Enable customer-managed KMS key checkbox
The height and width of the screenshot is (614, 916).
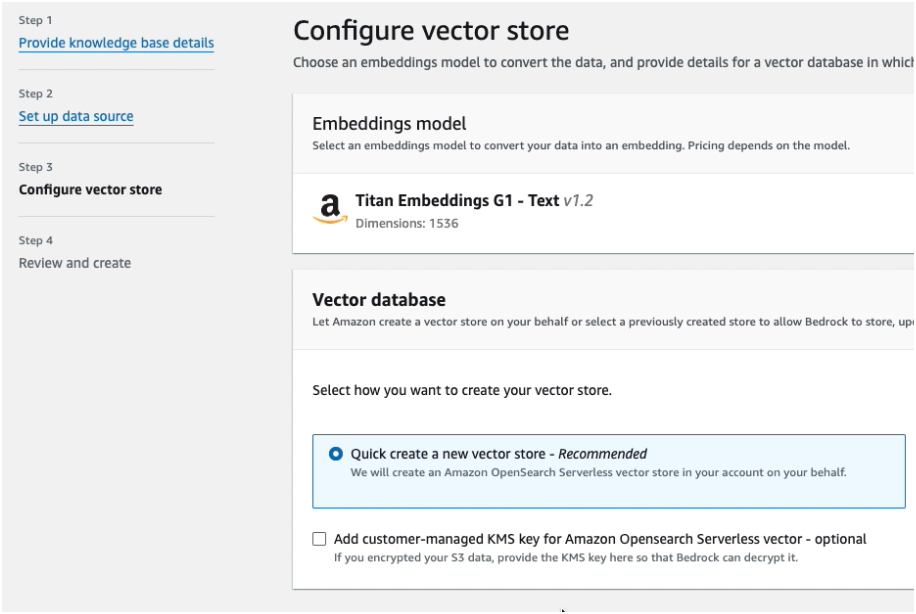tap(319, 539)
